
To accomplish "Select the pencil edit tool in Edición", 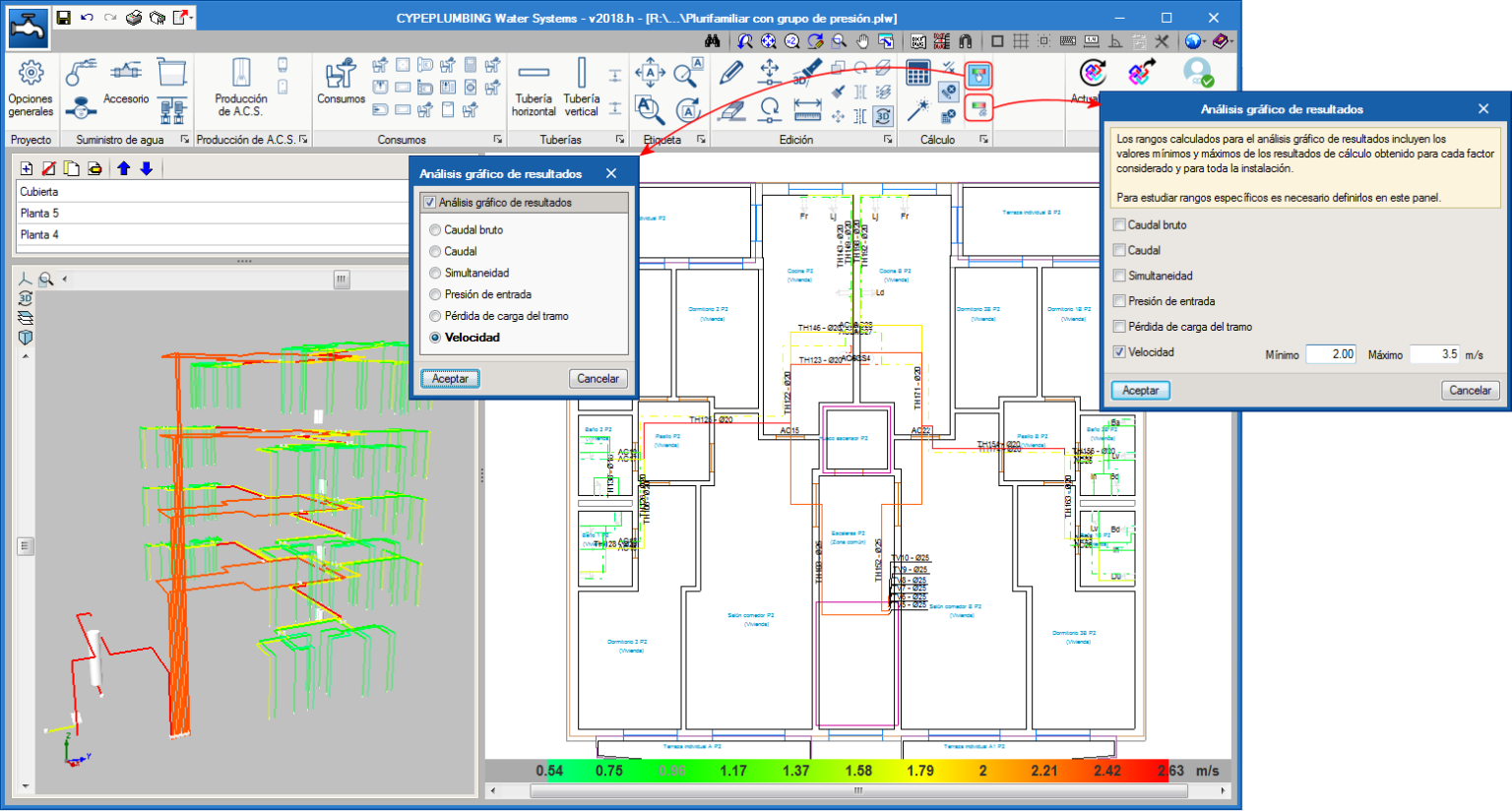I will click(731, 72).
